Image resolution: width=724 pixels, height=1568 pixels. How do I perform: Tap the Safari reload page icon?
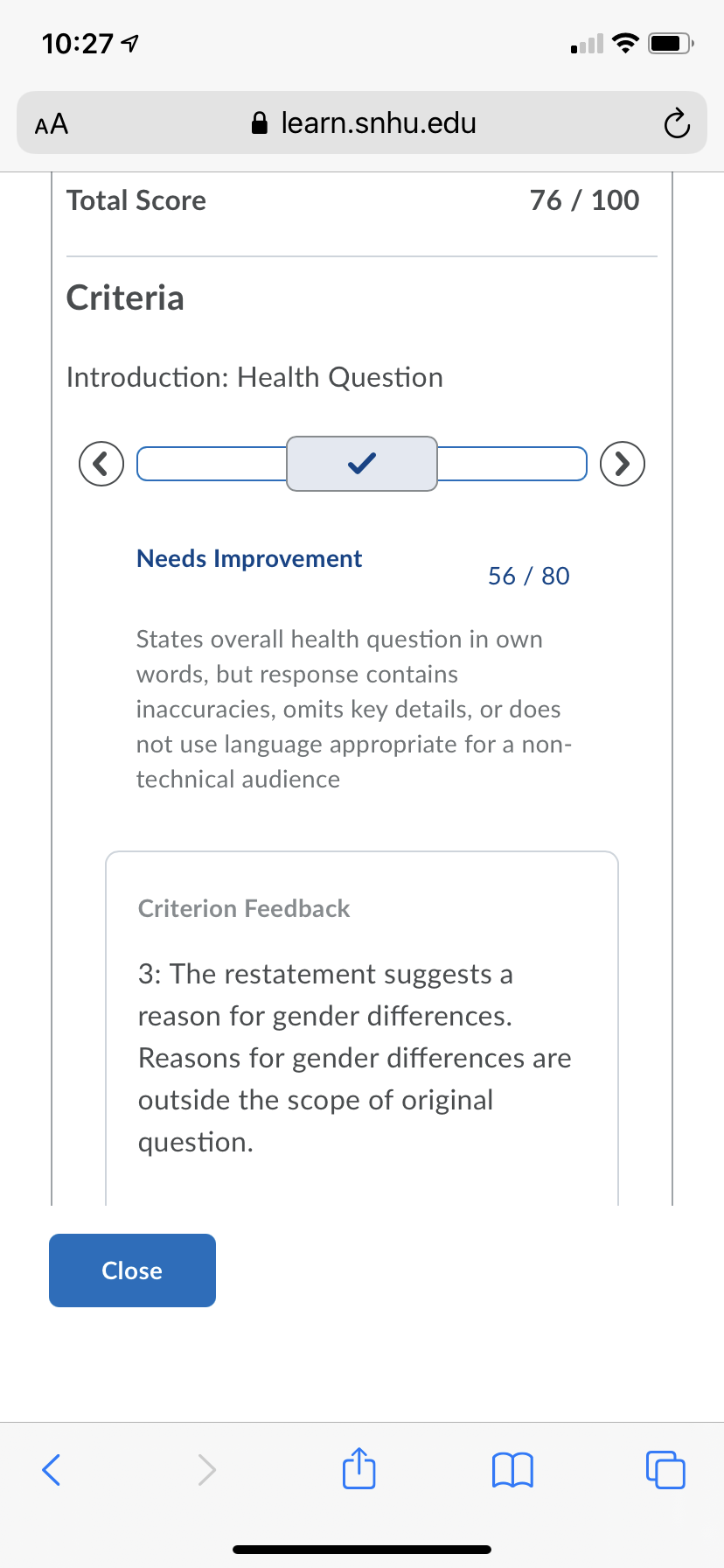pyautogui.click(x=676, y=123)
